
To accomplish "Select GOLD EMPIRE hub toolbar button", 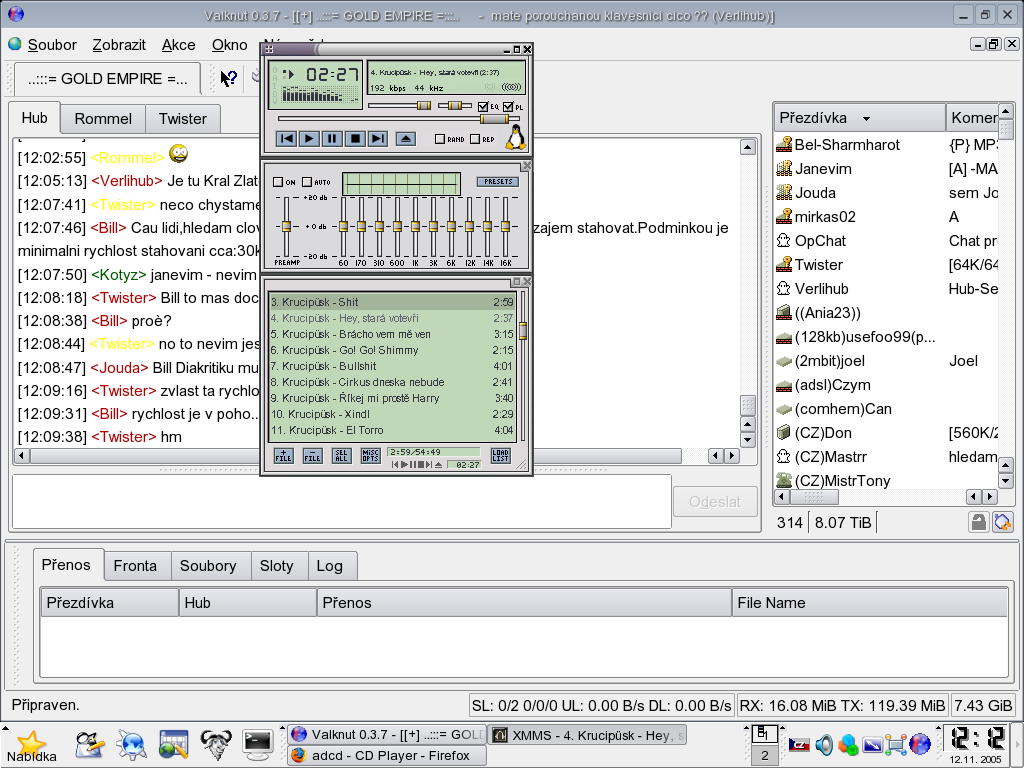I will tap(107, 79).
